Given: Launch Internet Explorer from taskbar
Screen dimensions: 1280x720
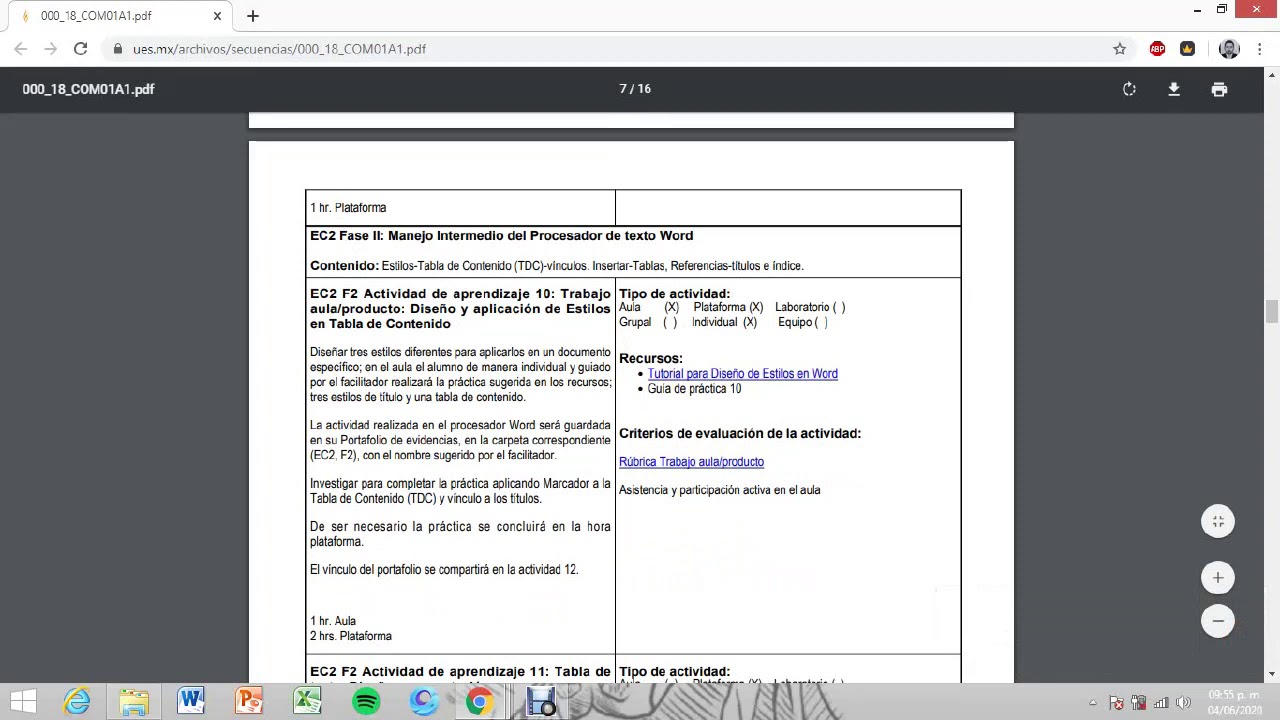Looking at the screenshot, I should (x=77, y=702).
